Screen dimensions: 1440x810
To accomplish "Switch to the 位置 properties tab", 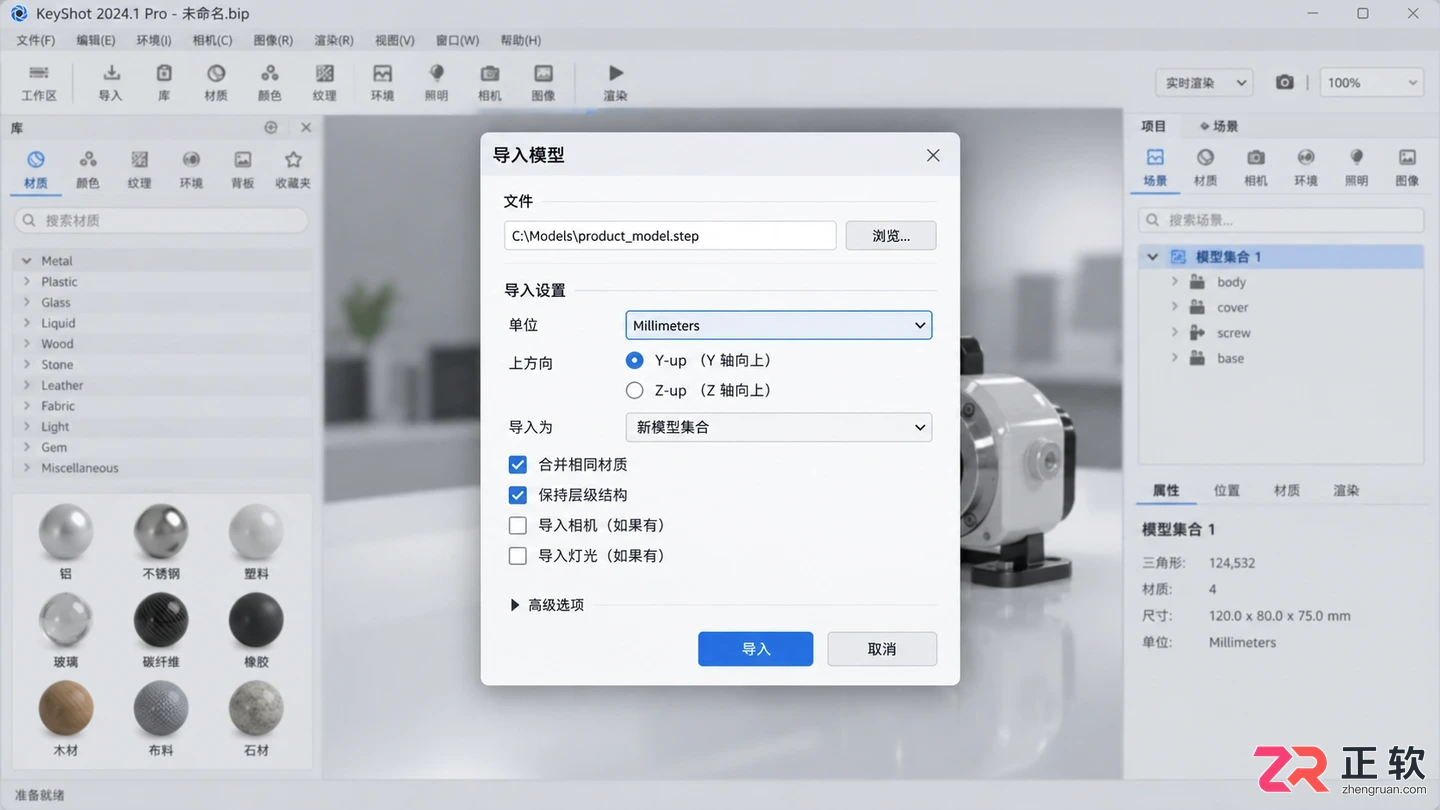I will [x=1226, y=491].
